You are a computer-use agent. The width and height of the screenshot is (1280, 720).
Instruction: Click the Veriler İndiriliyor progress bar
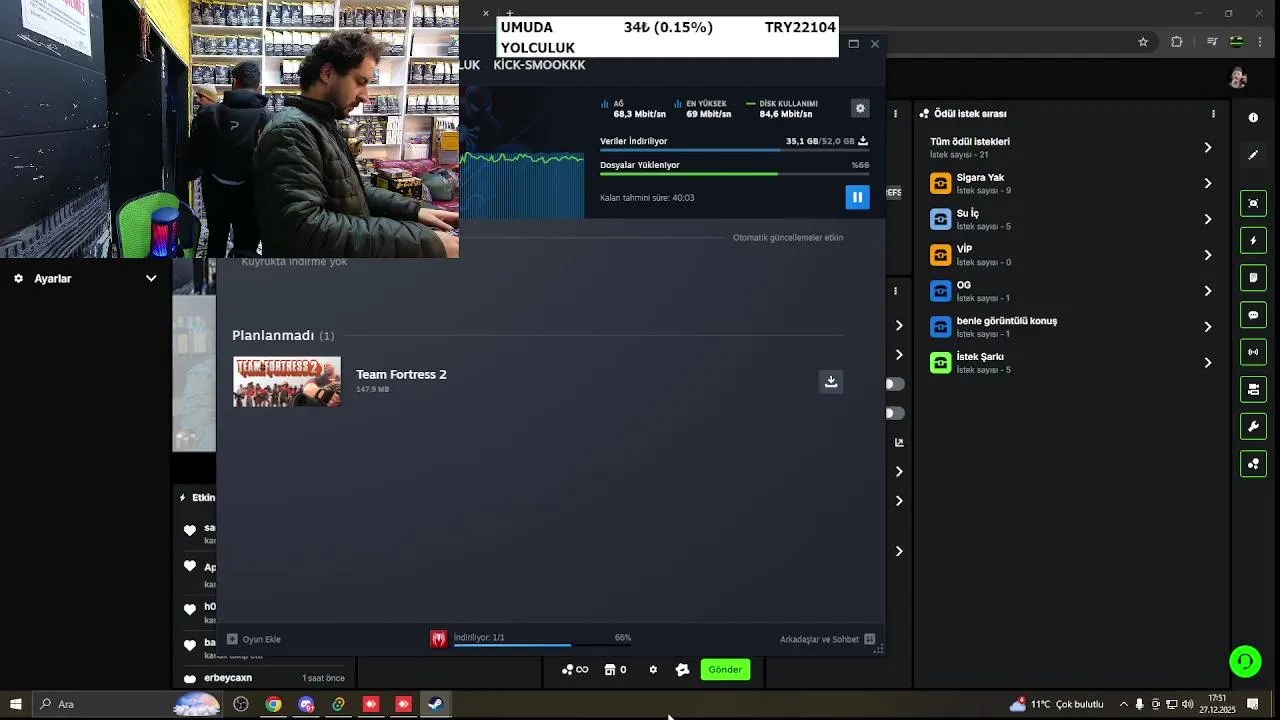734,150
